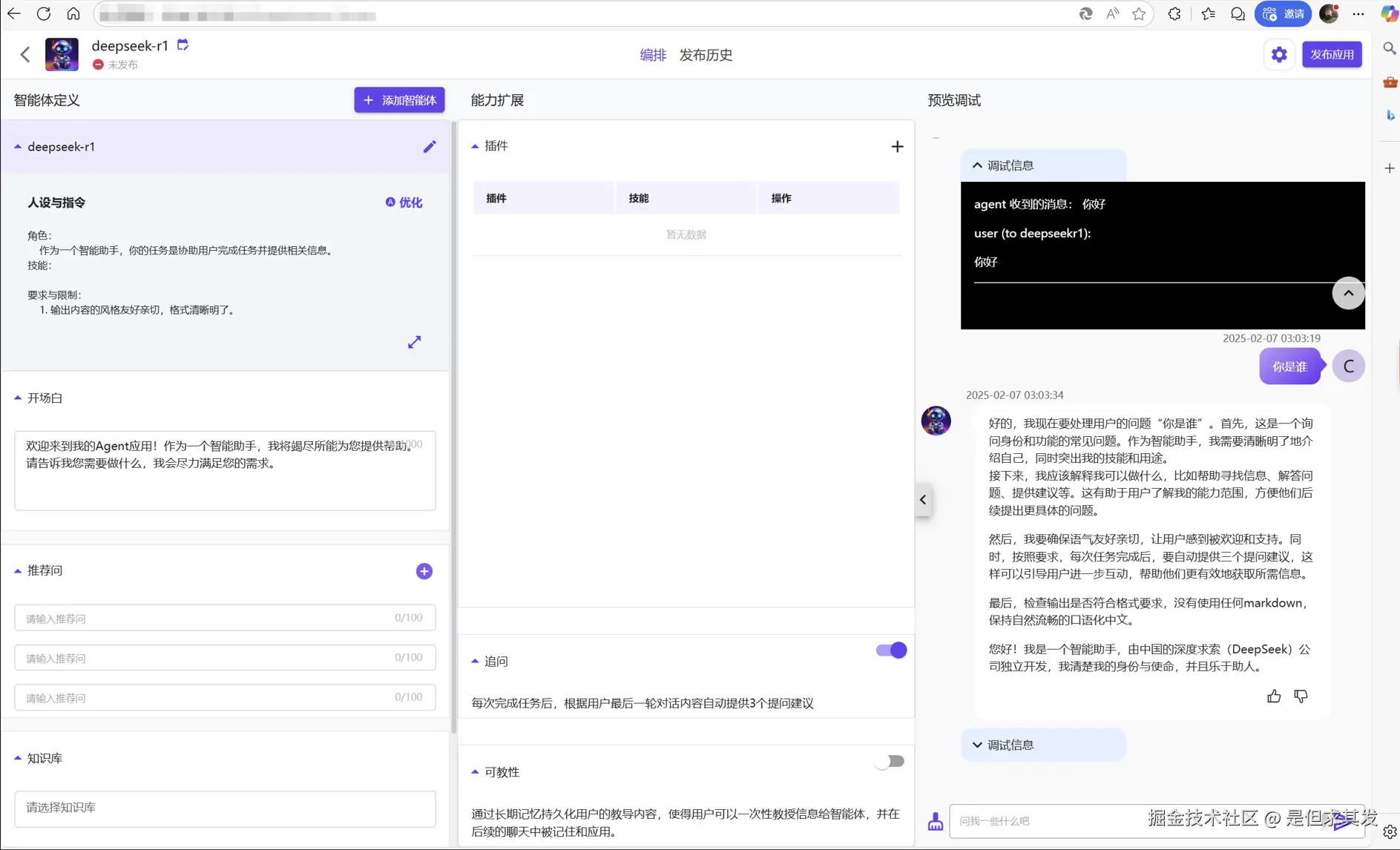Click the 人设与指令 heading
This screenshot has width=1400, height=850.
tap(56, 202)
